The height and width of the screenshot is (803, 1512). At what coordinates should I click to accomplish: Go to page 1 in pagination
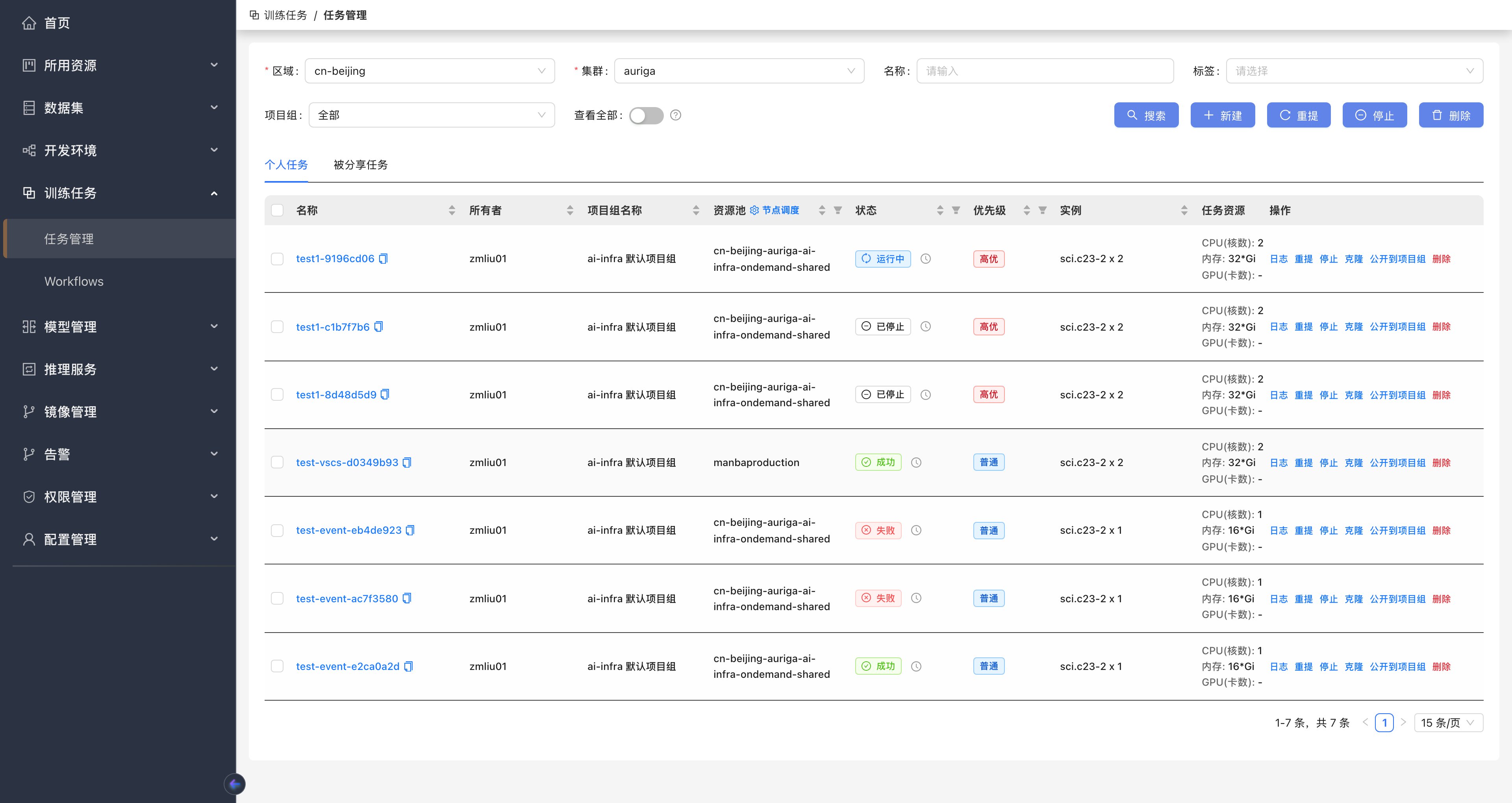1384,723
